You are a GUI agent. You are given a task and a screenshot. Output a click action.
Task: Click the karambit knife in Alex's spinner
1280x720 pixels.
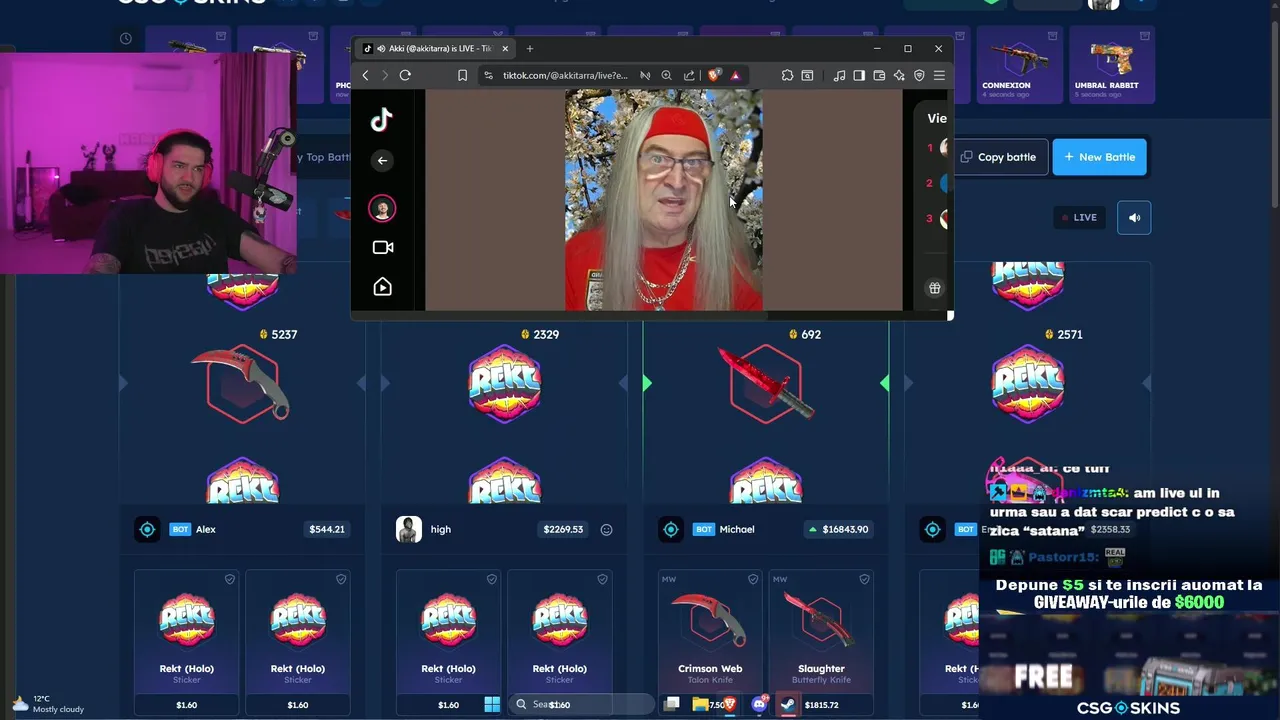[x=242, y=383]
